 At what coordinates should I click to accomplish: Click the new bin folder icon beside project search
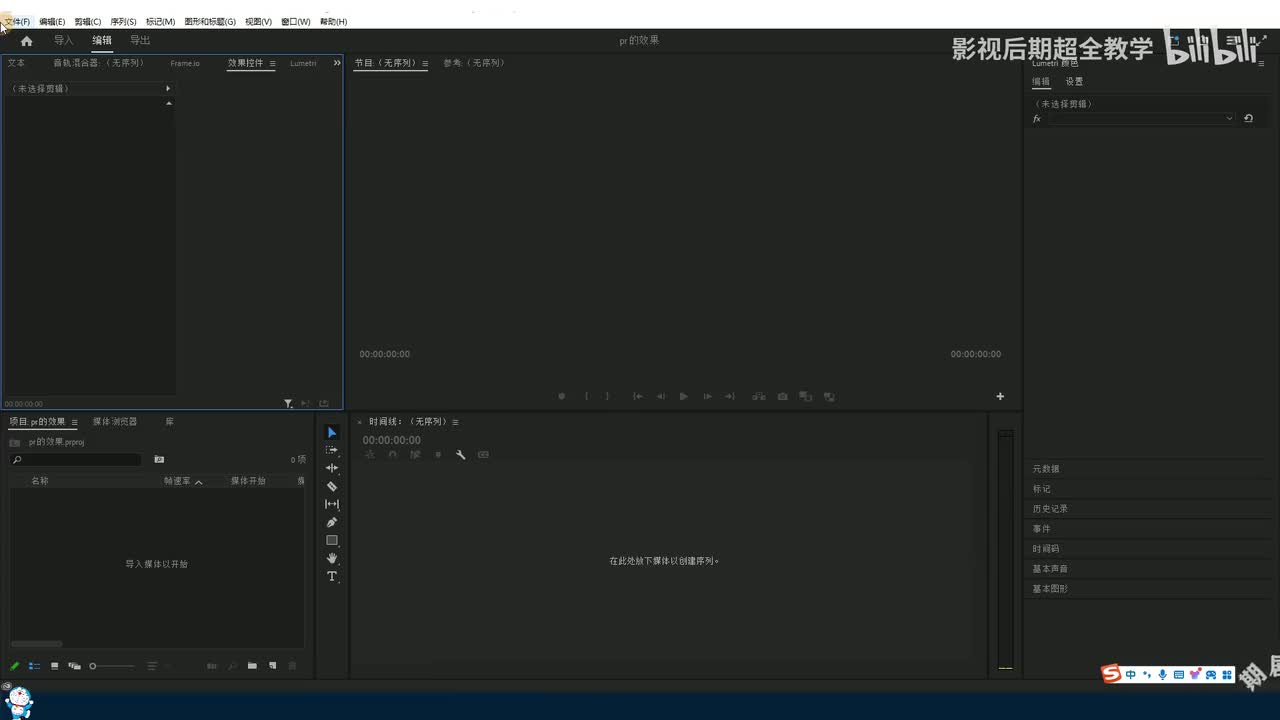159,460
